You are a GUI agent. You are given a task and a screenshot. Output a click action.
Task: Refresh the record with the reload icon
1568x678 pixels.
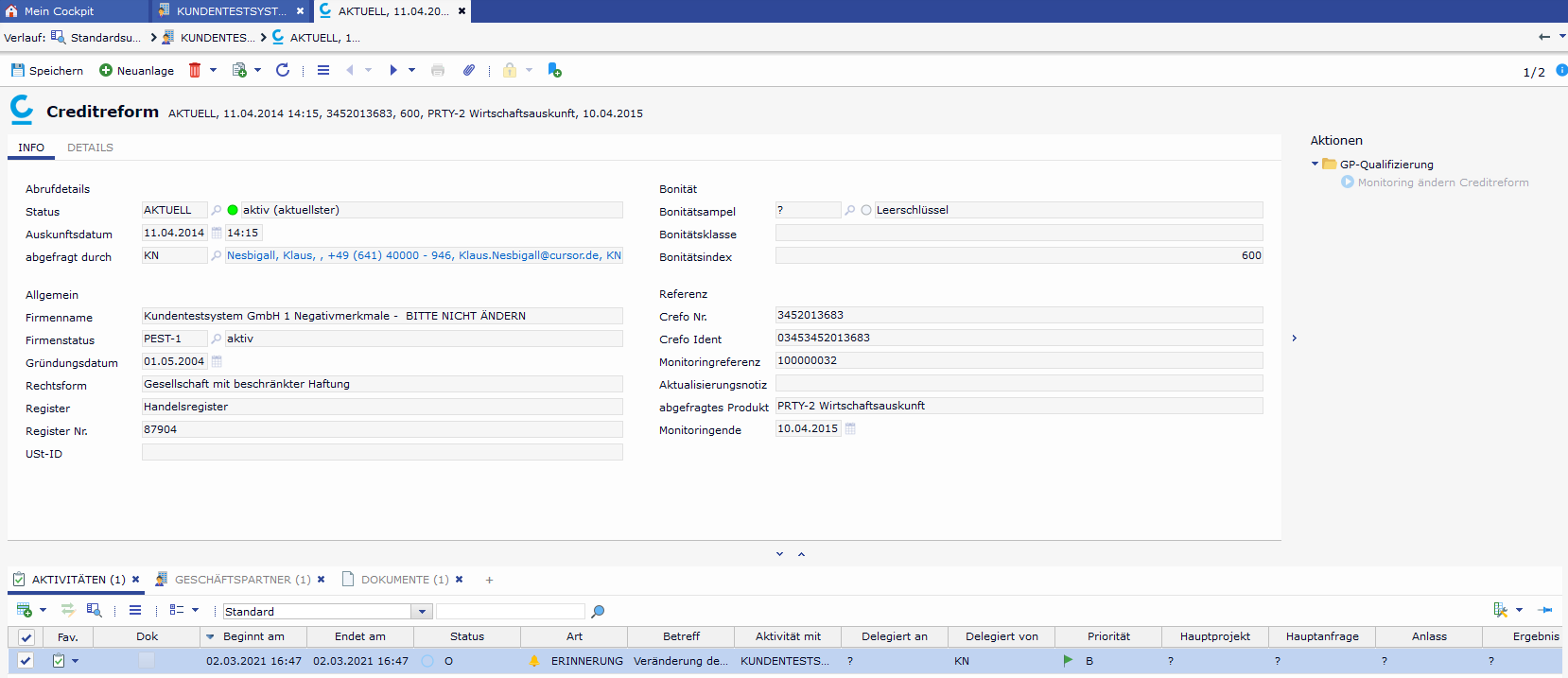click(x=282, y=70)
